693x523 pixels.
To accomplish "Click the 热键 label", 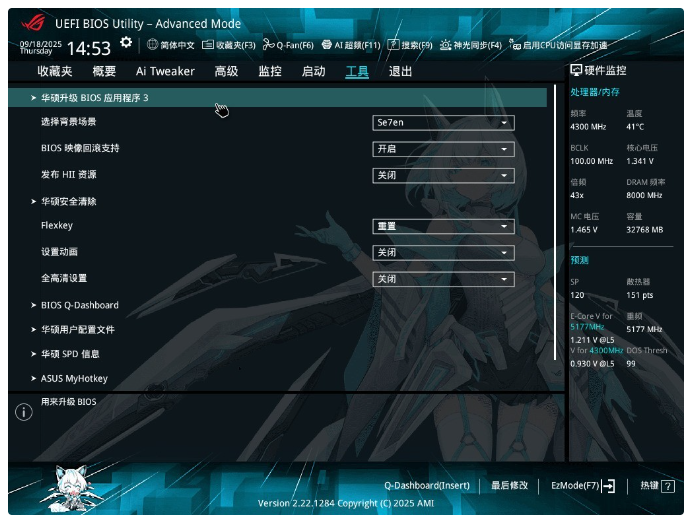I will point(650,485).
